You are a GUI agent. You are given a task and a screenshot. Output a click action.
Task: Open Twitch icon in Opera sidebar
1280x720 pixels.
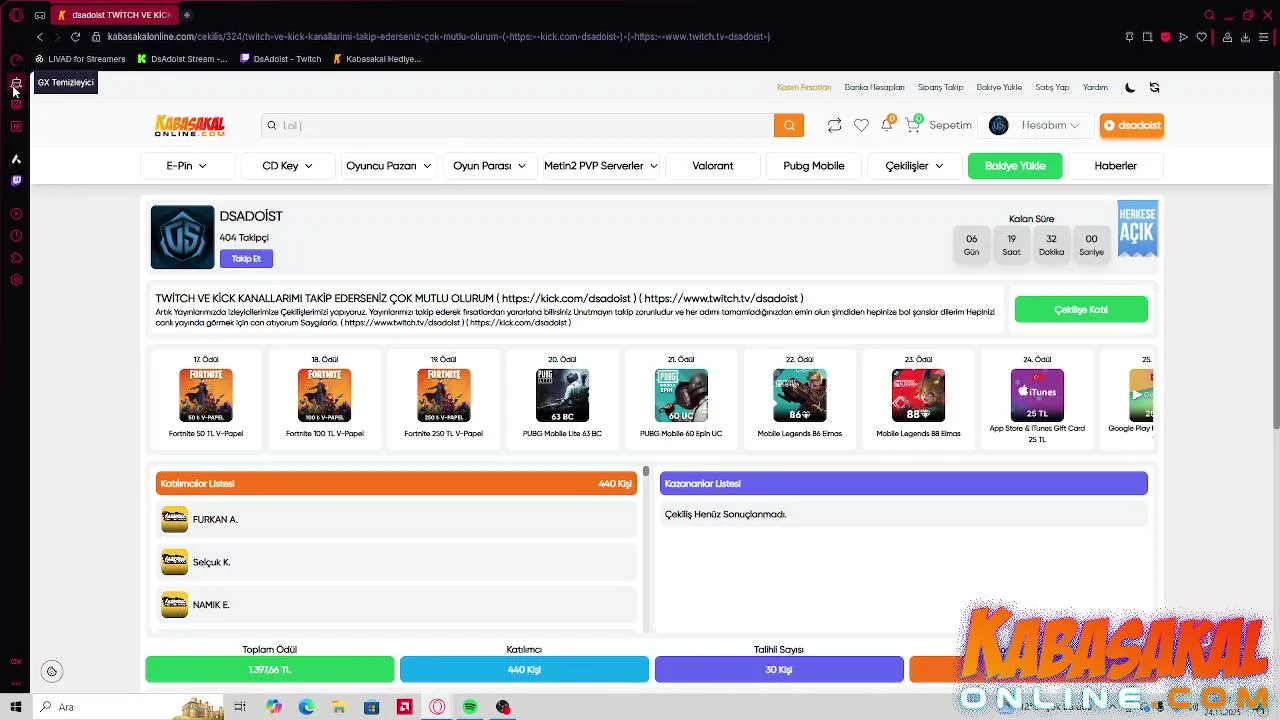click(x=16, y=181)
